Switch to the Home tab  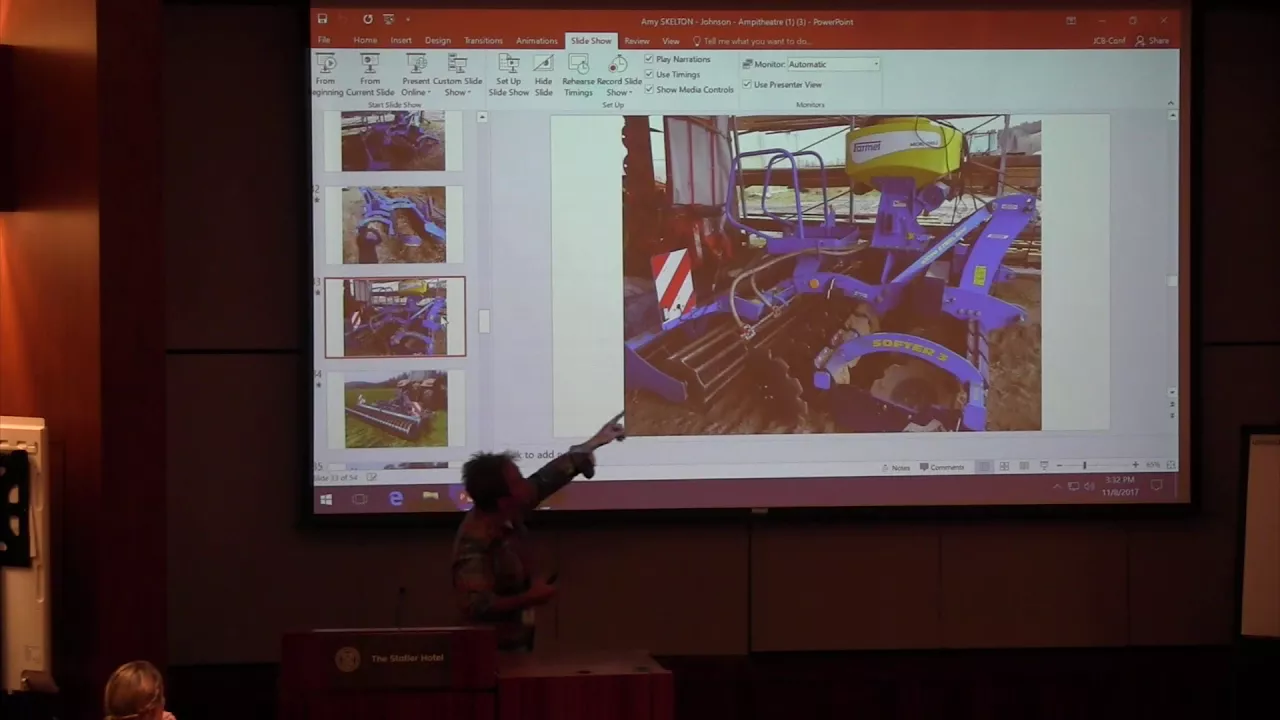click(x=364, y=40)
